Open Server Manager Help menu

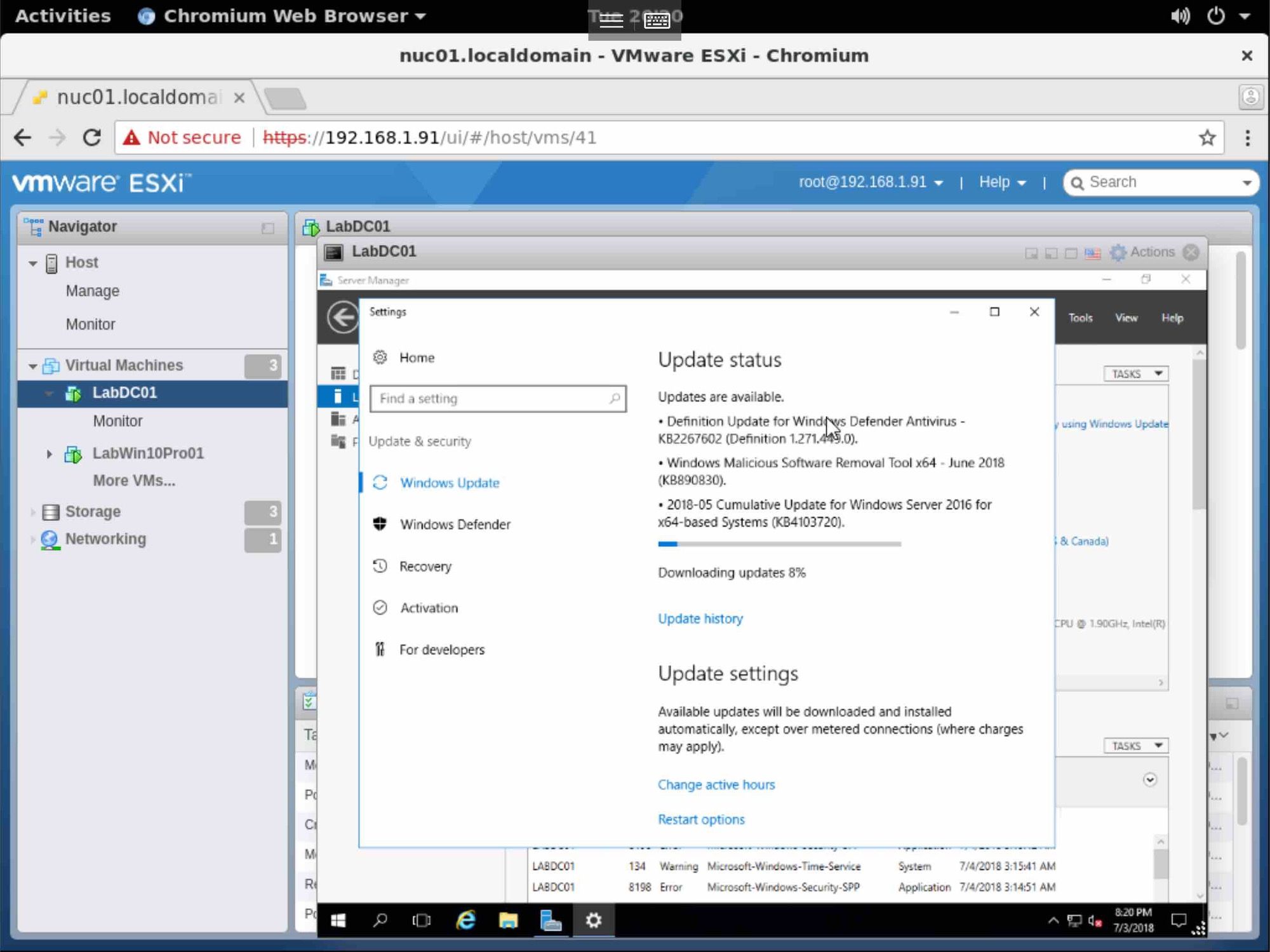[1172, 318]
